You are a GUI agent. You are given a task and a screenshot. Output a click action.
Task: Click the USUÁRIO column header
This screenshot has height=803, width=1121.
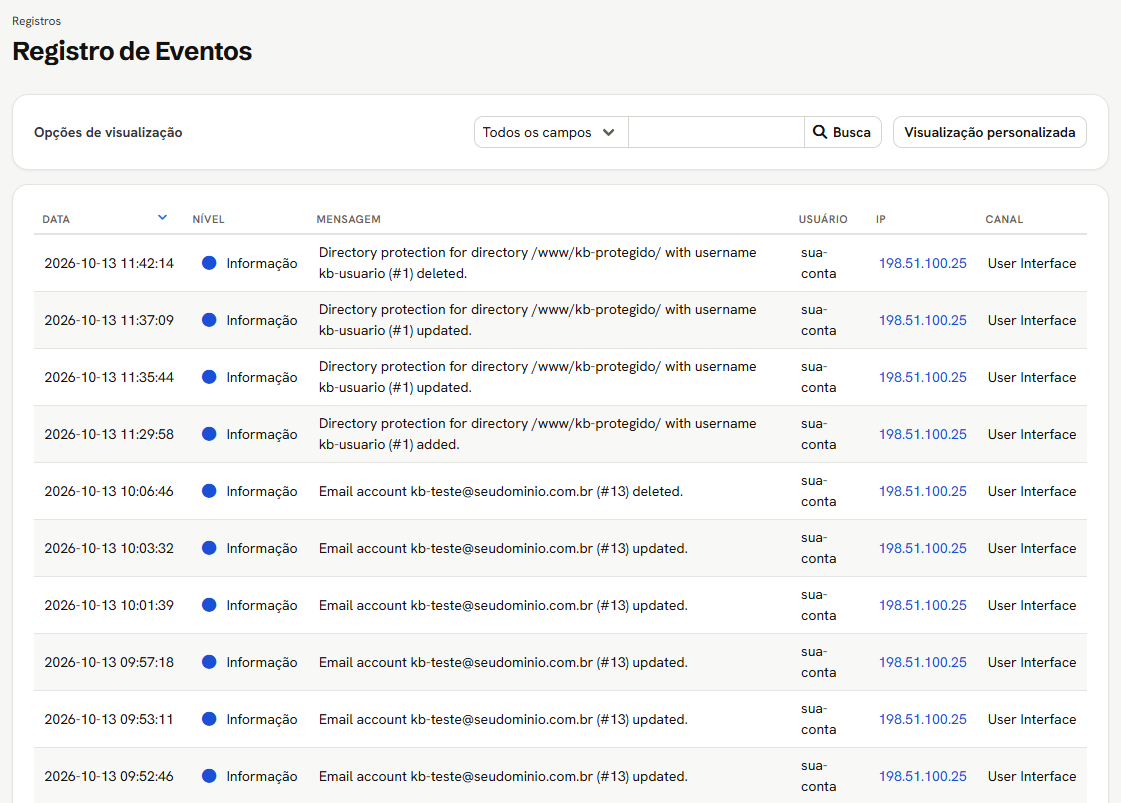pos(823,220)
